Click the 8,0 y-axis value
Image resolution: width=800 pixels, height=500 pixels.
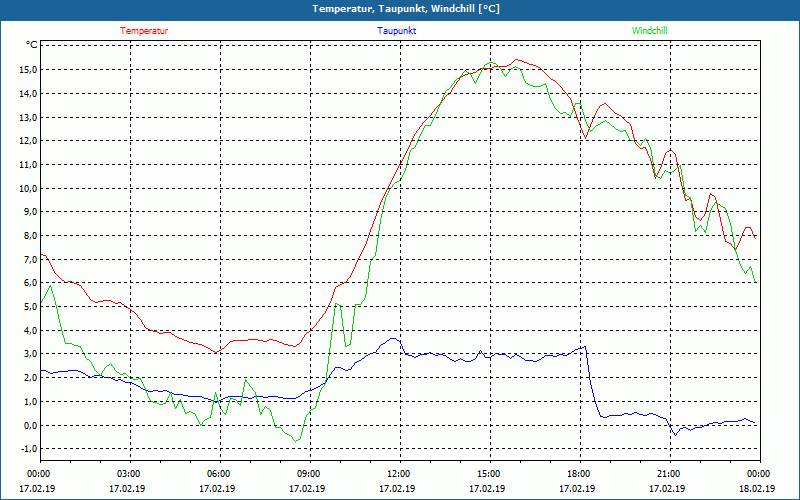(x=31, y=236)
